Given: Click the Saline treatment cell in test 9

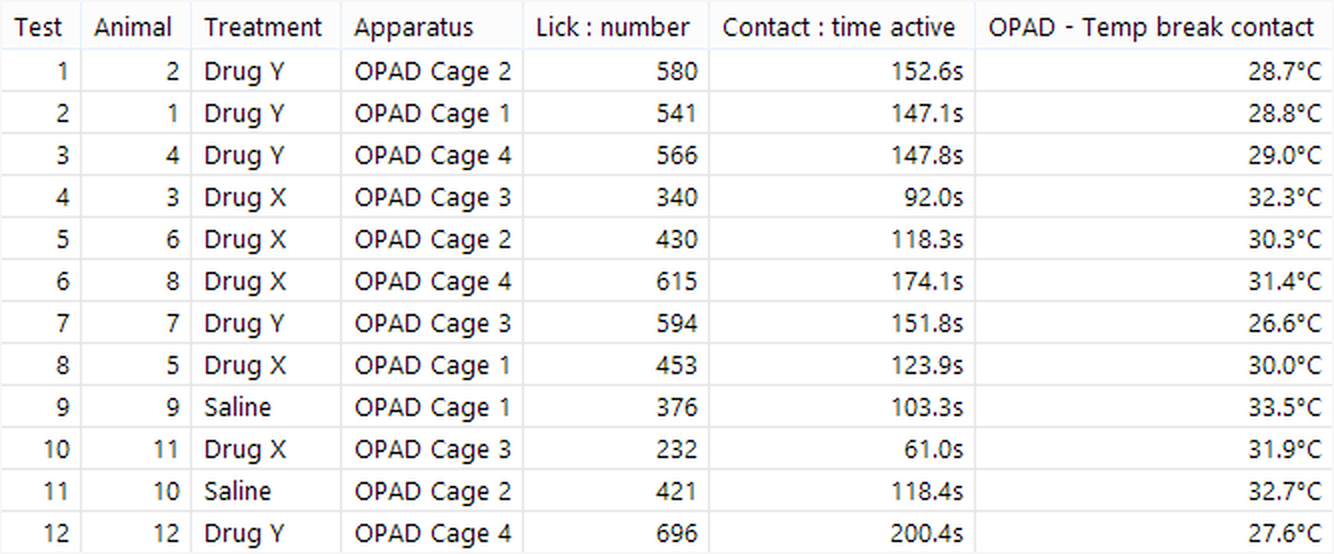Looking at the screenshot, I should (x=237, y=408).
